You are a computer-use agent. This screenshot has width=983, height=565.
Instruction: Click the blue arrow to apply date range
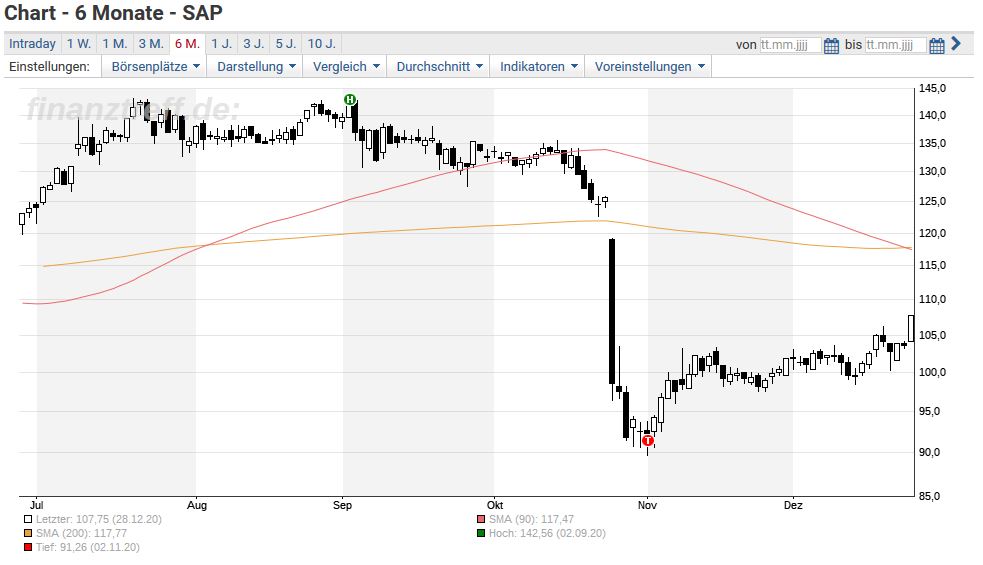click(x=956, y=43)
